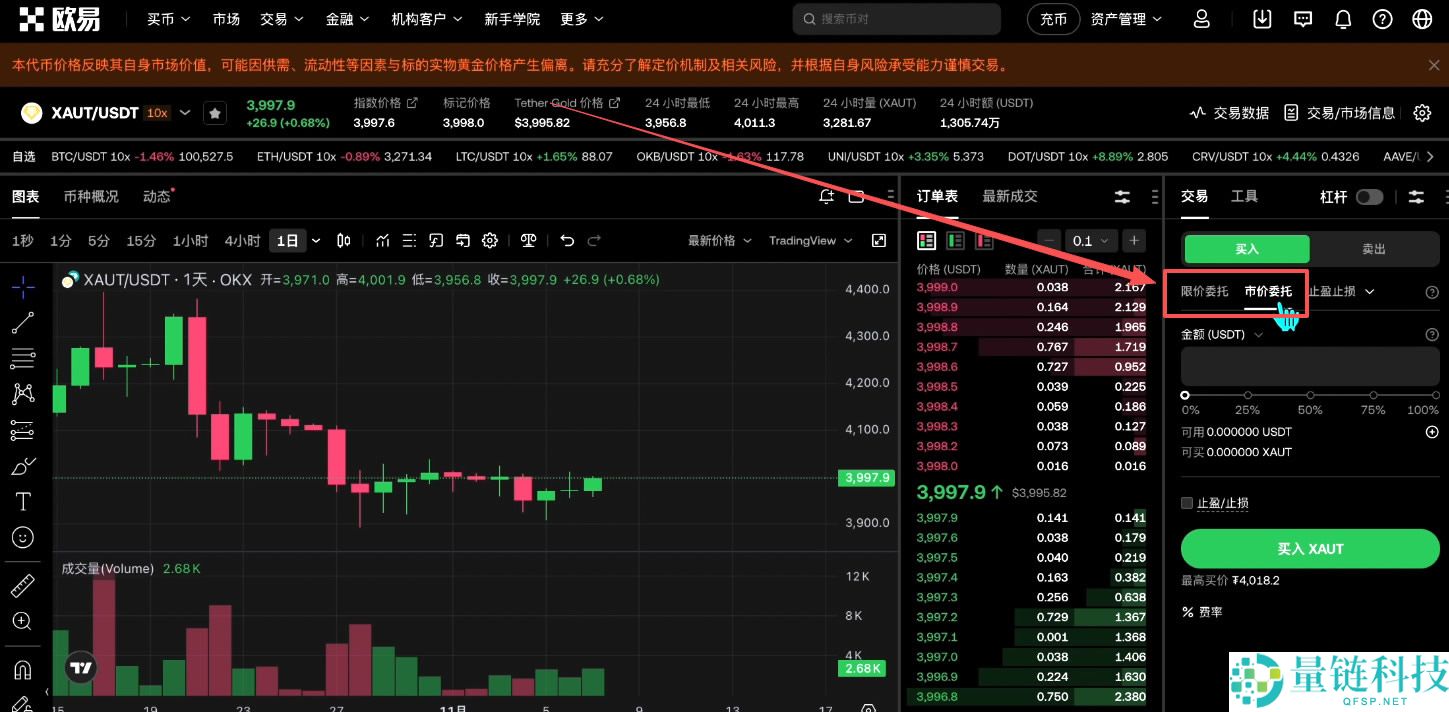Switch to the 最新成交 tab
This screenshot has height=712, width=1449.
point(1009,195)
